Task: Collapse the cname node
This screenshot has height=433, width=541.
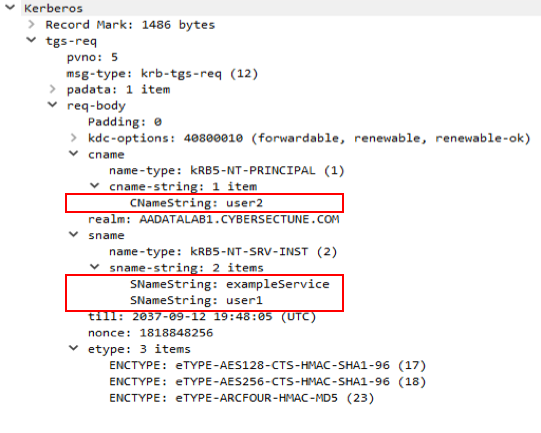Action: click(x=73, y=153)
